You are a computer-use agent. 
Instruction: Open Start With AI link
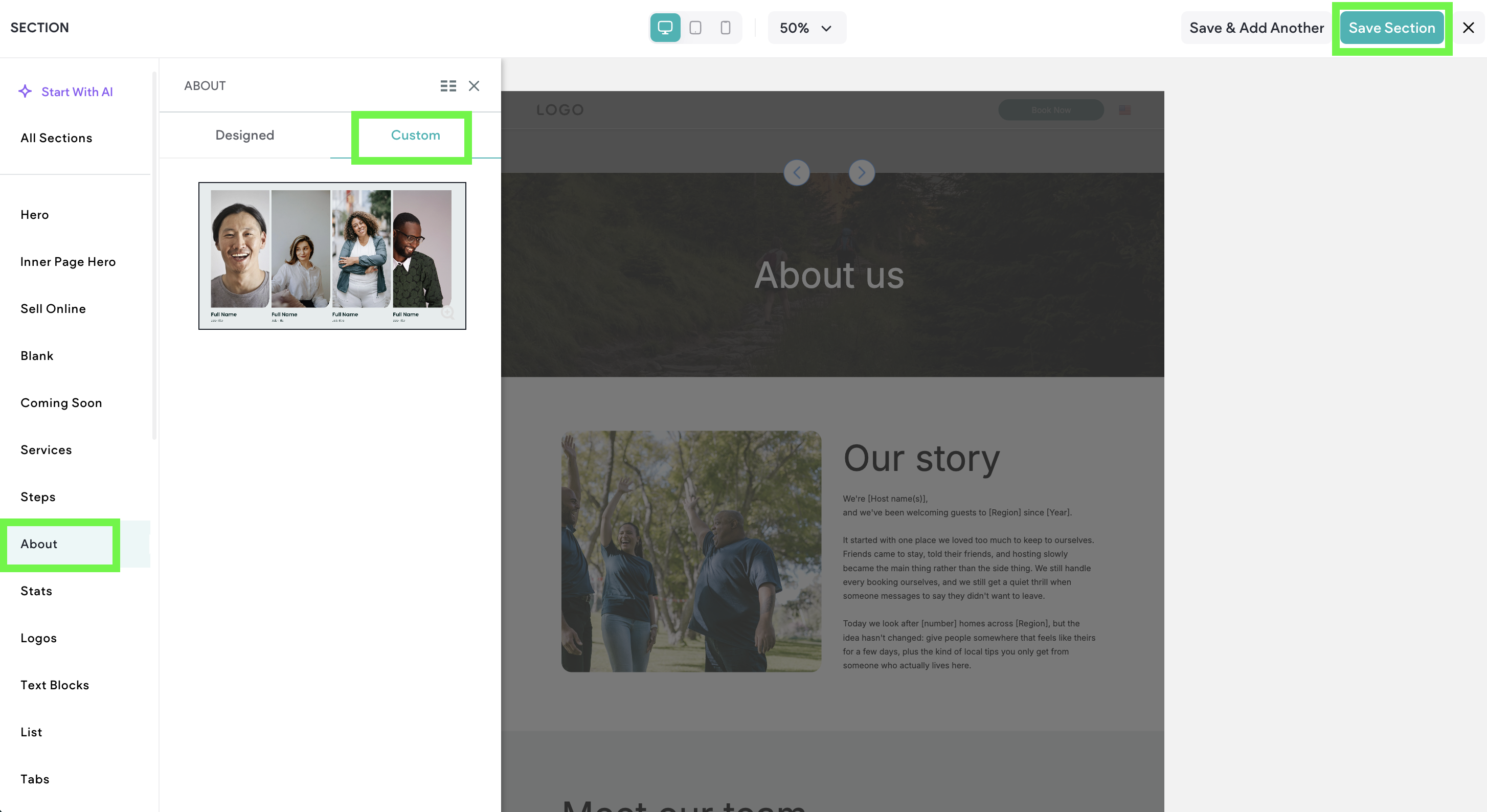(77, 92)
